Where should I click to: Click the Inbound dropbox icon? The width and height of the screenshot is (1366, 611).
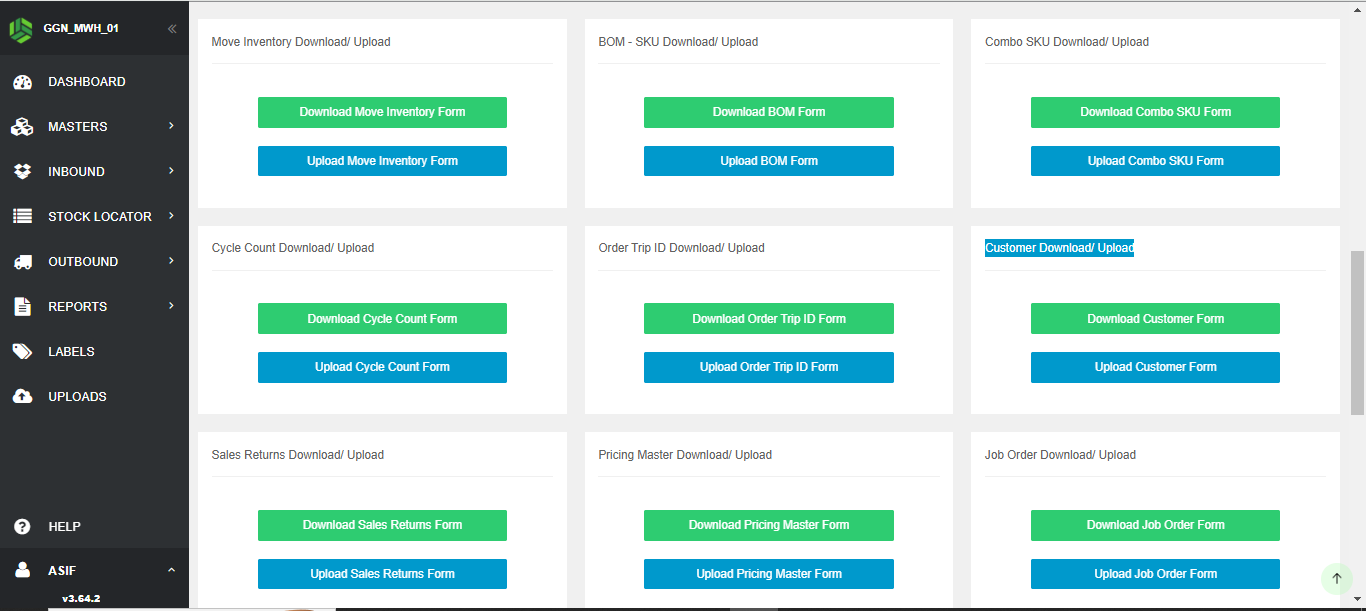(22, 172)
